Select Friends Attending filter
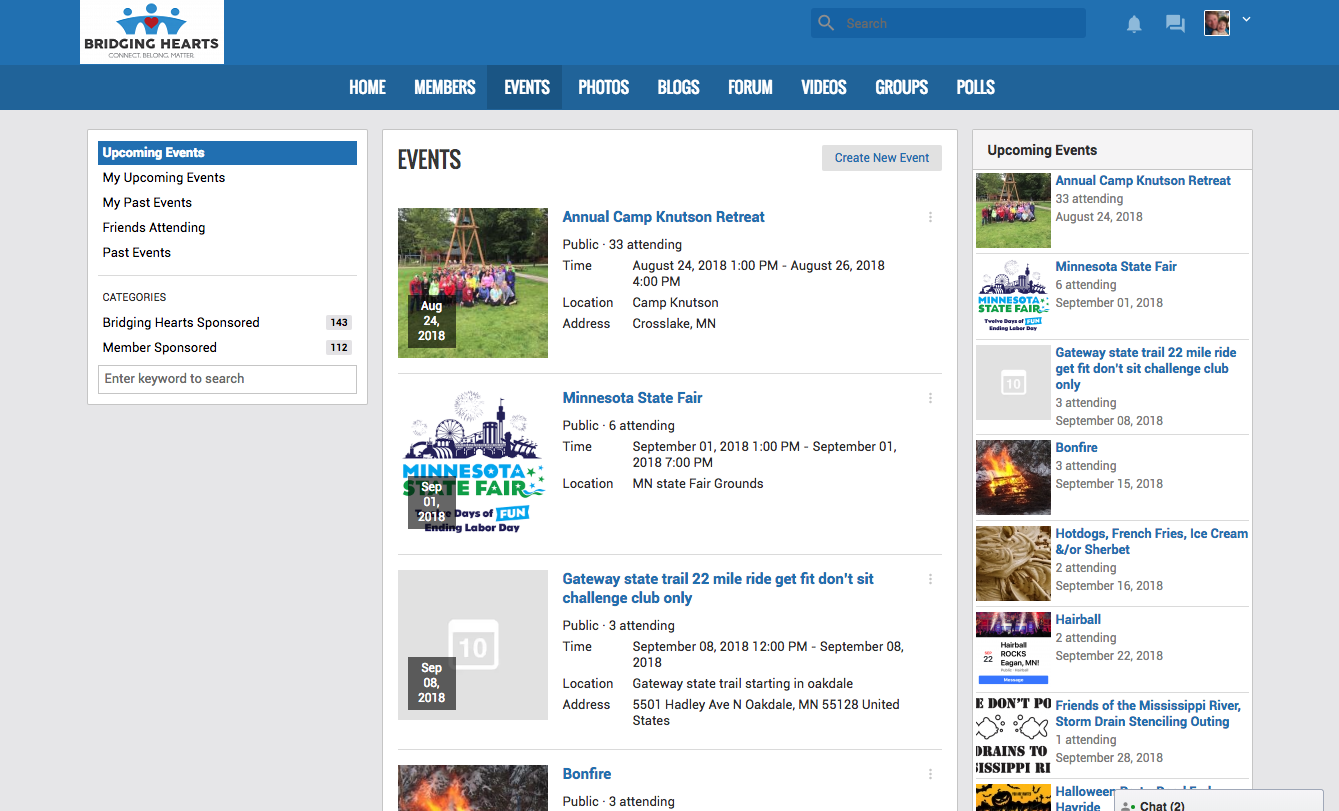The width and height of the screenshot is (1339, 811). (154, 228)
